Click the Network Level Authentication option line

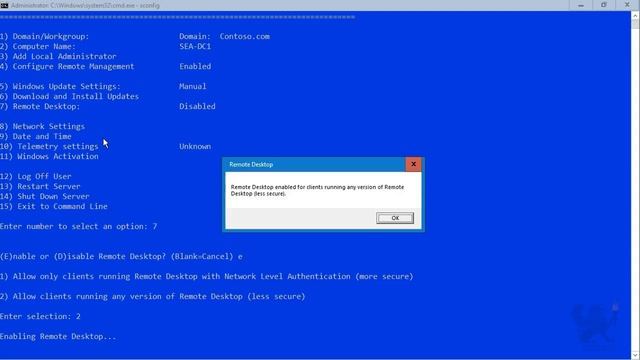tap(207, 276)
